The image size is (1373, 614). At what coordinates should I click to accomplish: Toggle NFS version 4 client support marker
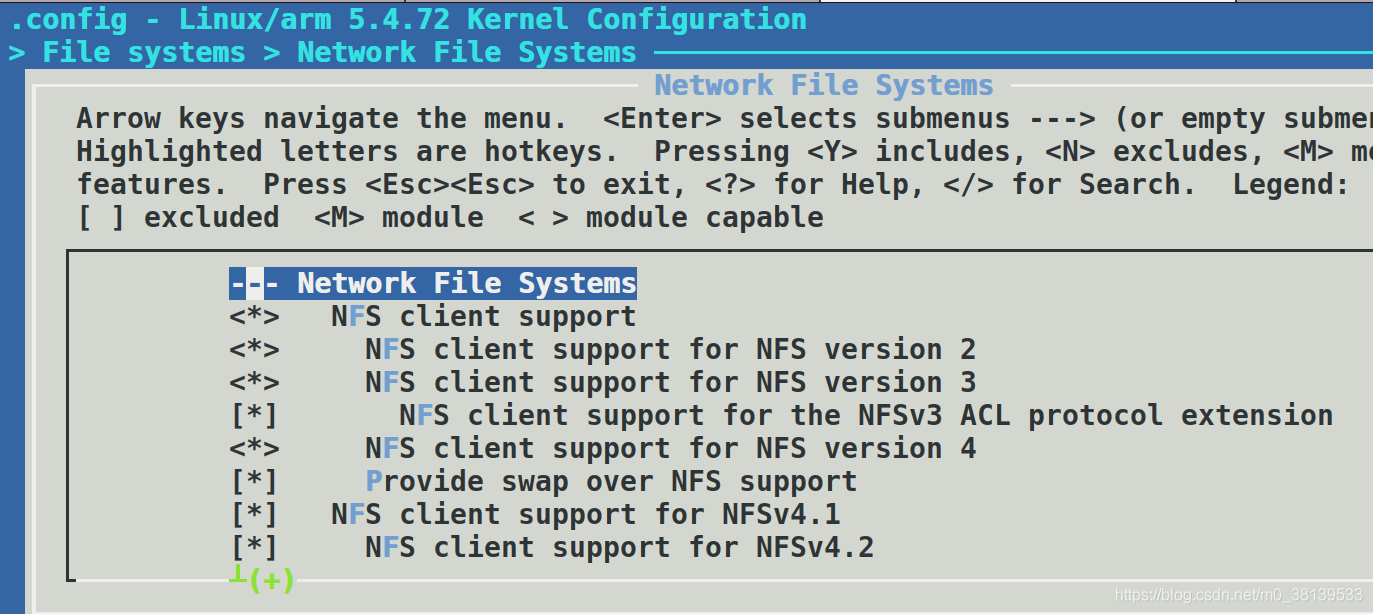click(254, 449)
